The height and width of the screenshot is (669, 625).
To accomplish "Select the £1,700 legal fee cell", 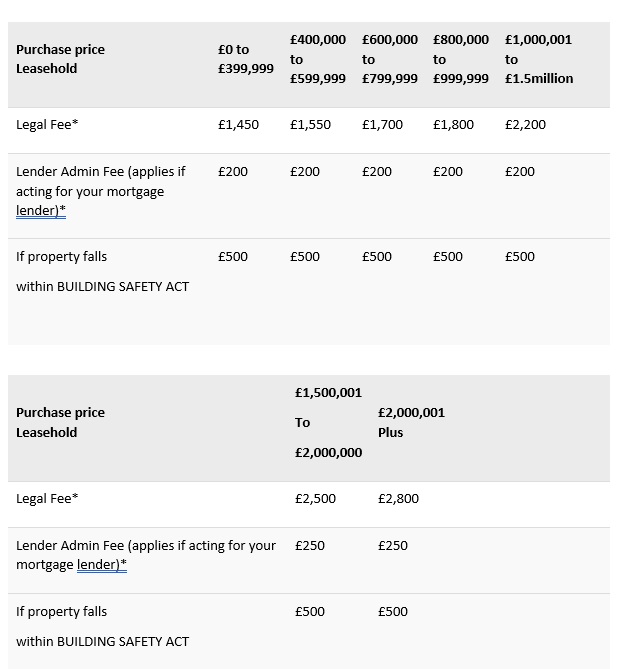I will (x=382, y=125).
